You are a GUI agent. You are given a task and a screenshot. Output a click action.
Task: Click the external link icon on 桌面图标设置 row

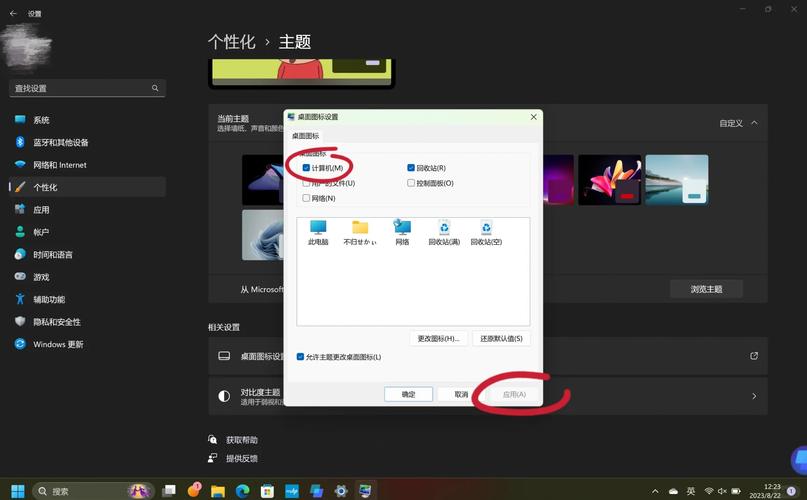point(754,356)
